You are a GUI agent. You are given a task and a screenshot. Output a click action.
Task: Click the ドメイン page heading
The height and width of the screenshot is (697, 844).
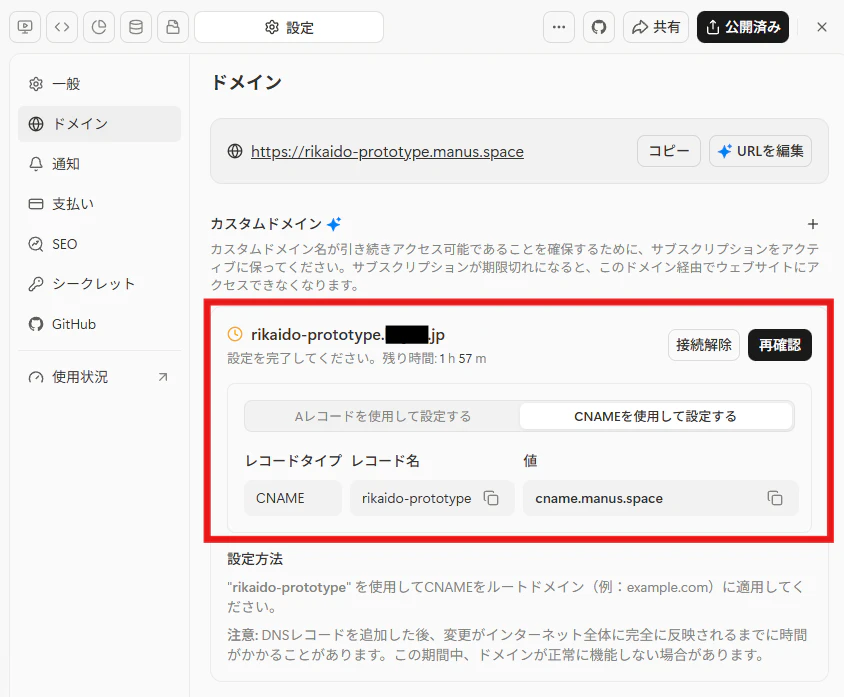point(247,82)
